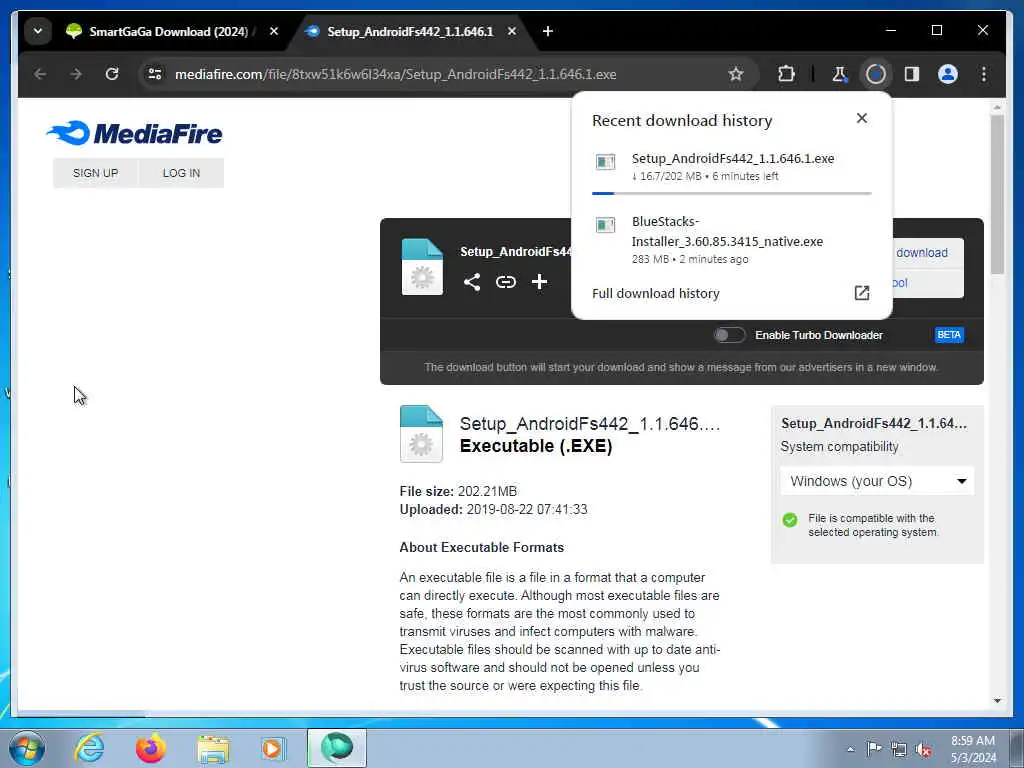The height and width of the screenshot is (768, 1024).
Task: Toggle the downloads progress toolbar icon
Action: [875, 74]
